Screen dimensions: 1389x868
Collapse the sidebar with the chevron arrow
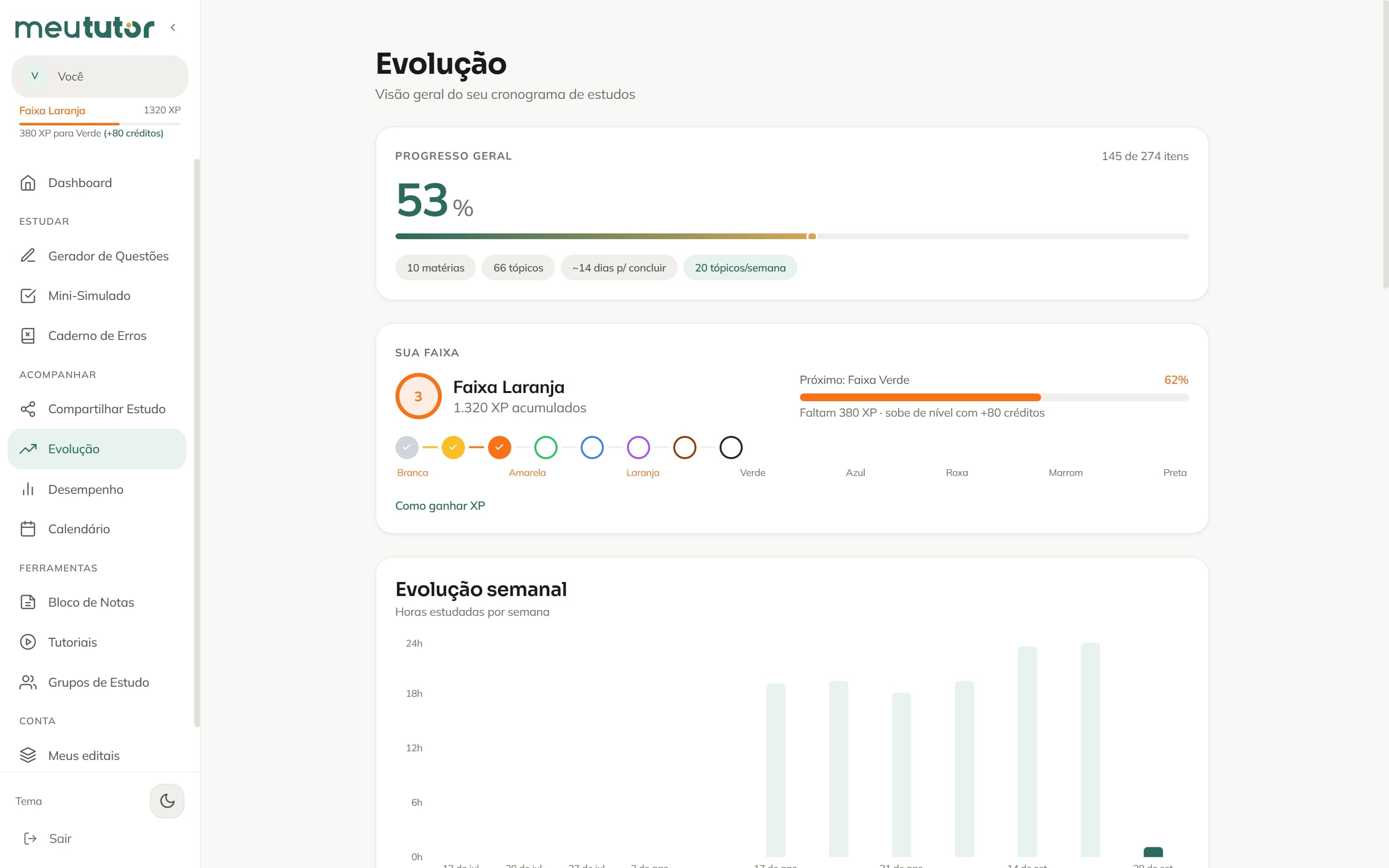point(173,27)
